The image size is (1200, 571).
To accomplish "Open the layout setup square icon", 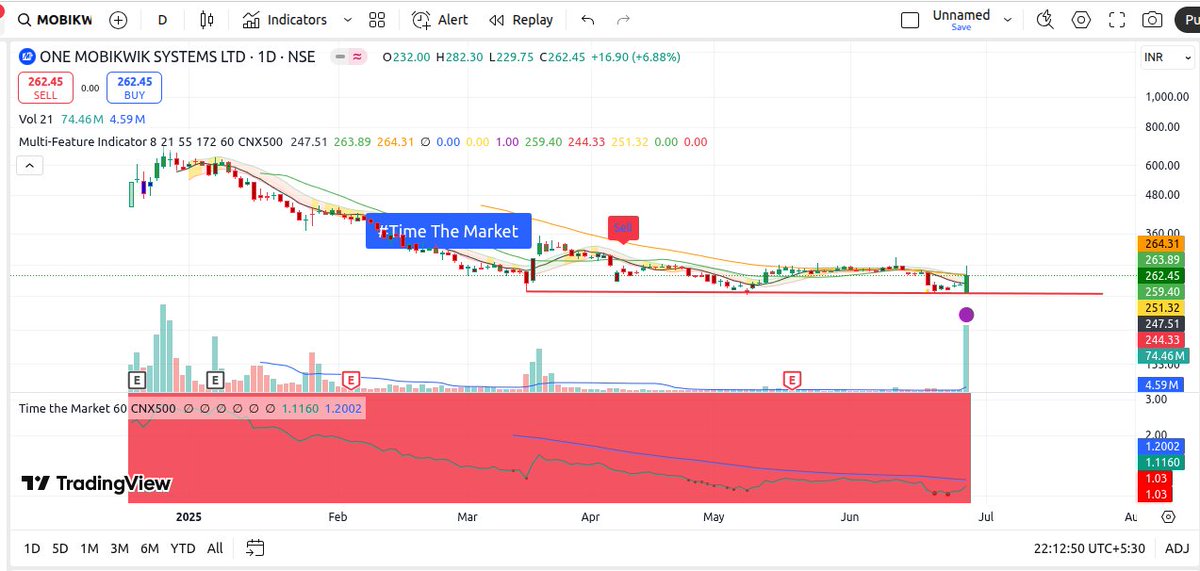I will pyautogui.click(x=909, y=20).
